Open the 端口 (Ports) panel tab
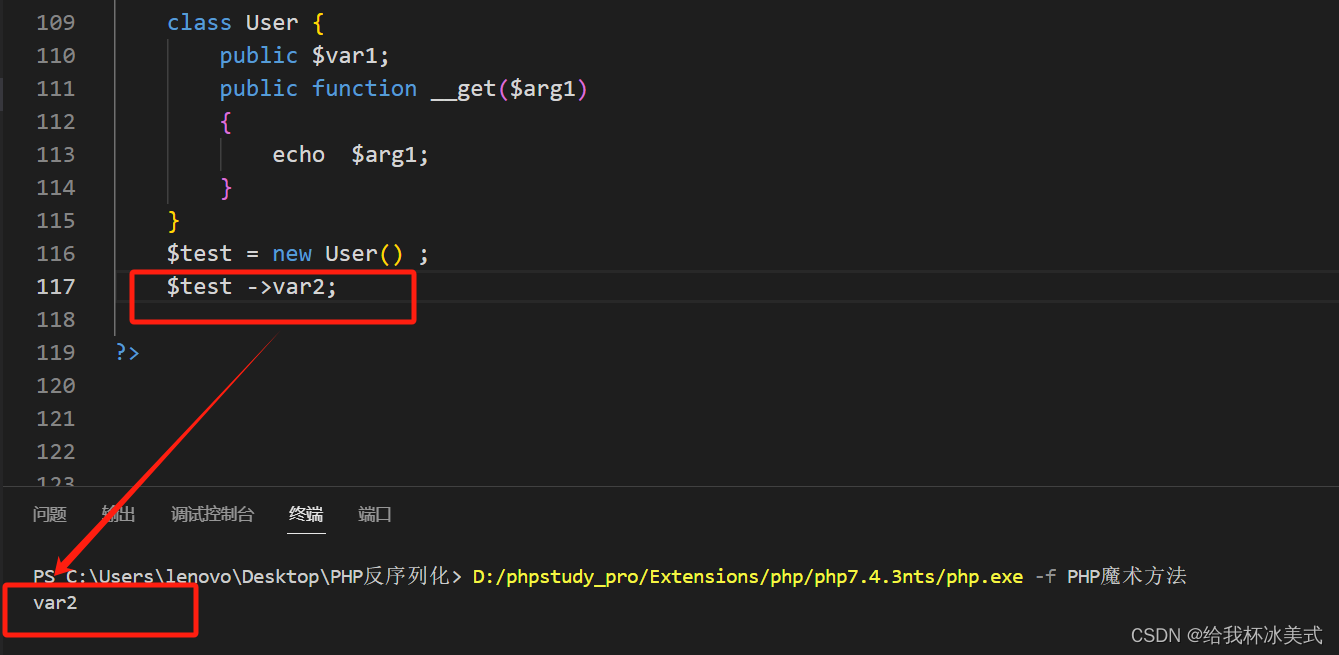Viewport: 1339px width, 655px height. coord(374,514)
